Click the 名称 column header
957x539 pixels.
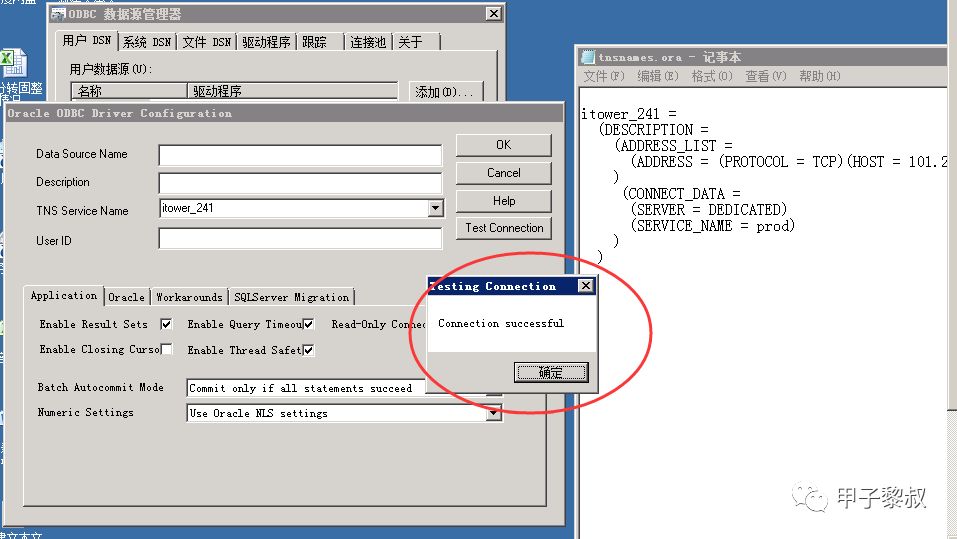click(129, 91)
